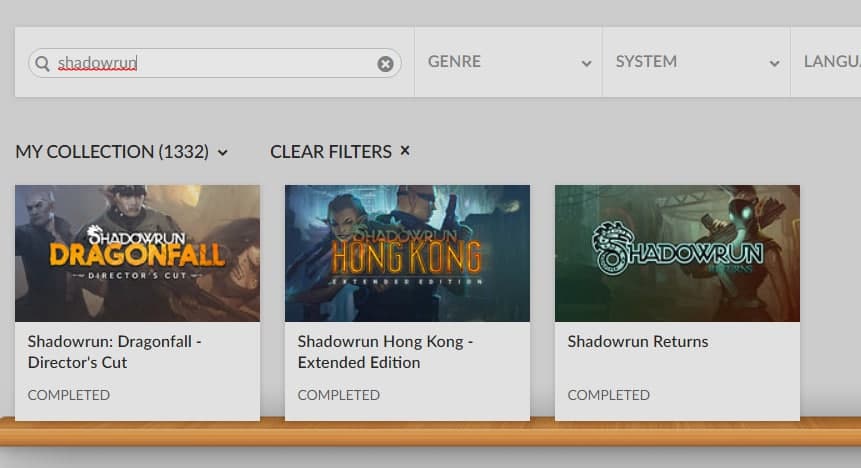Click the SYSTEM dropdown chevron arrow
This screenshot has height=468, width=861.
click(774, 64)
